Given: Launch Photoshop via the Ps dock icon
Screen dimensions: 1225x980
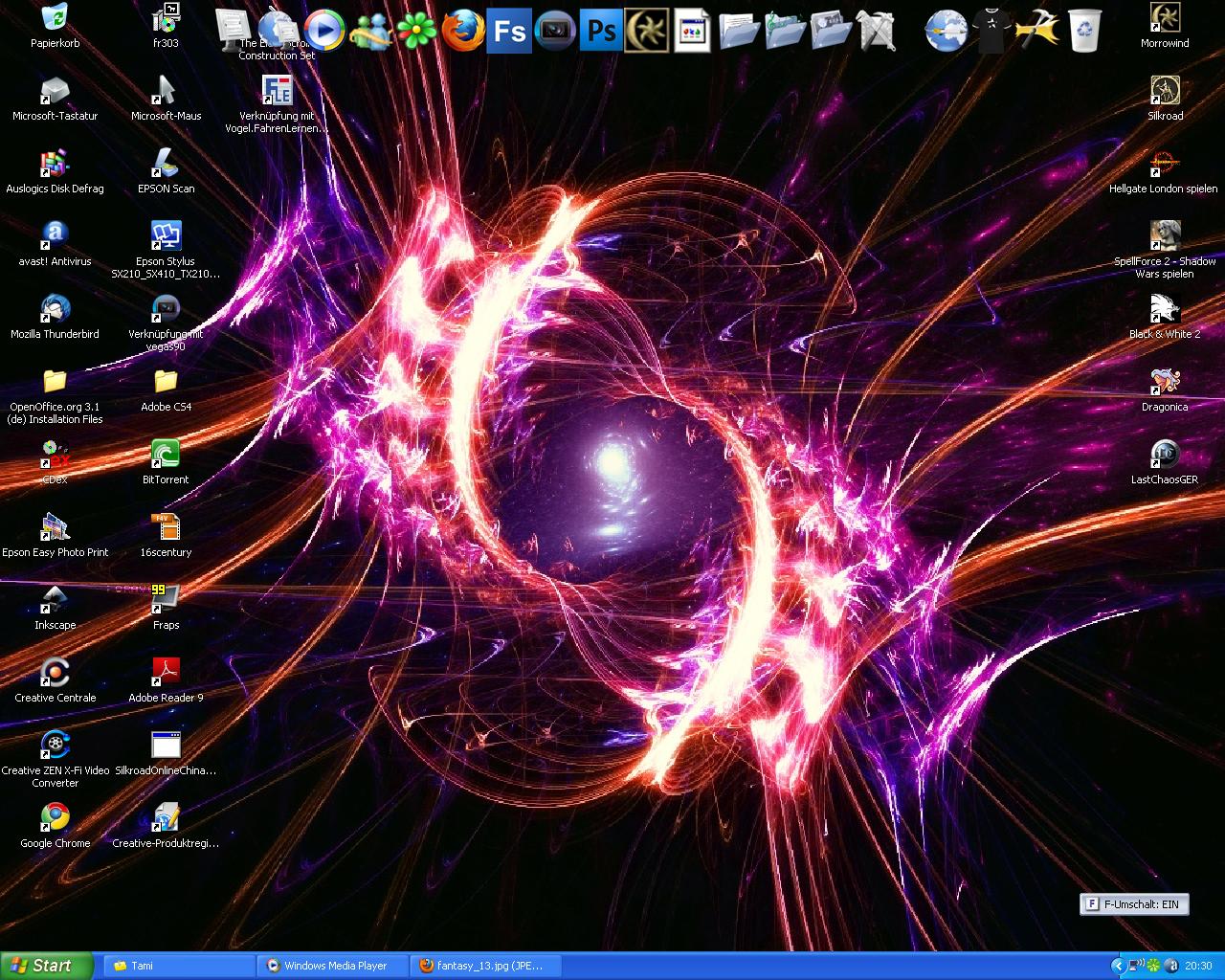Looking at the screenshot, I should (601, 31).
